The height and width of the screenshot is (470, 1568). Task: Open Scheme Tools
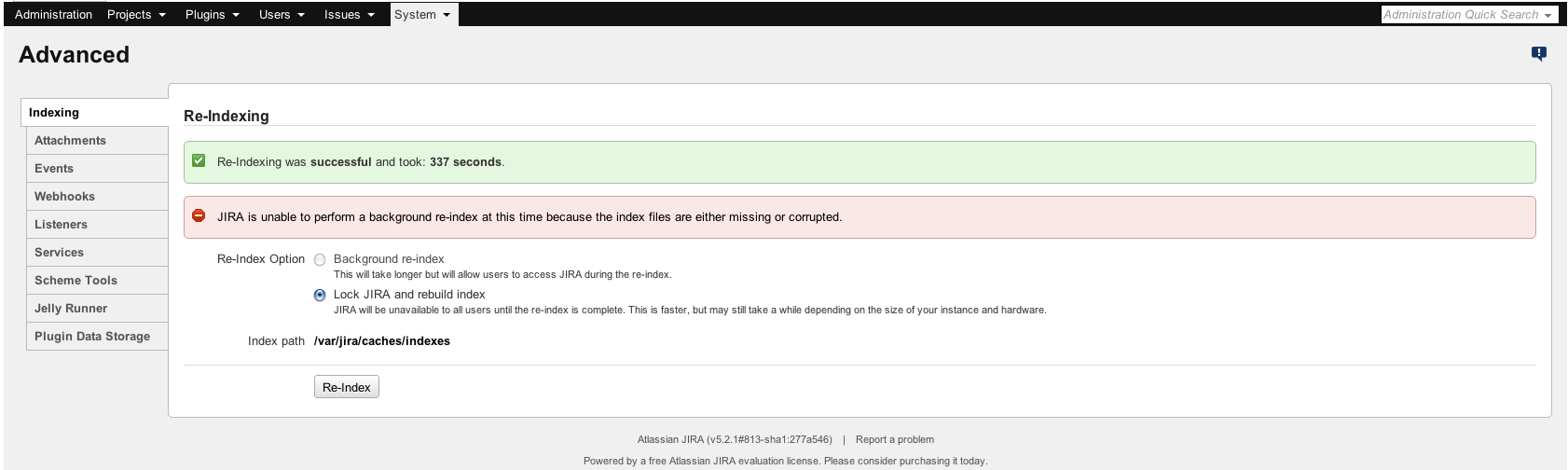(x=97, y=280)
